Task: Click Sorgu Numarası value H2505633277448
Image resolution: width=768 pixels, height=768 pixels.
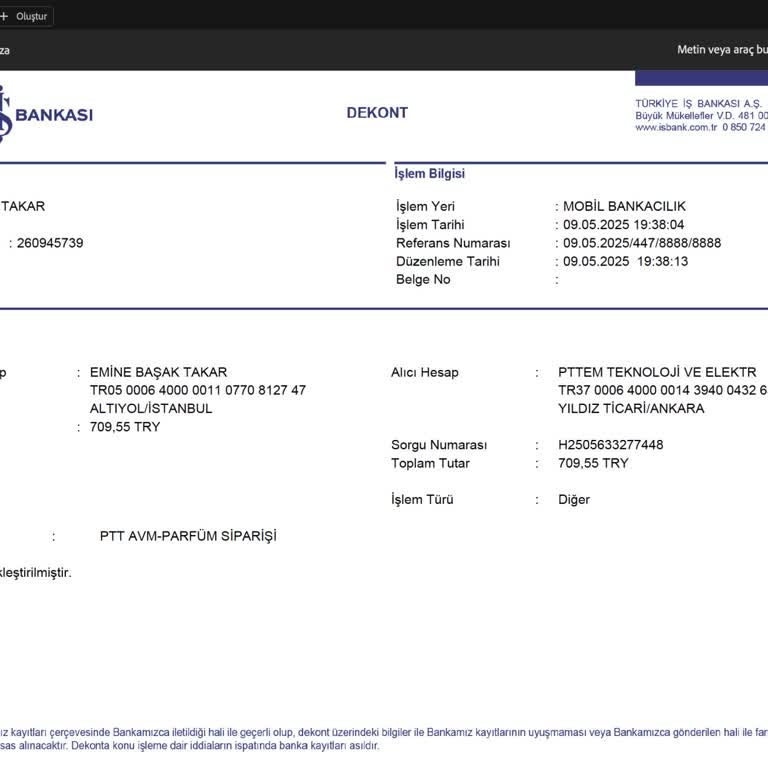Action: [610, 445]
